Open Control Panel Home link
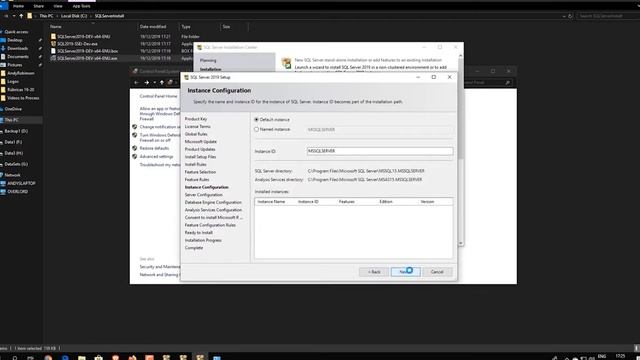The height and width of the screenshot is (360, 640). pyautogui.click(x=158, y=96)
